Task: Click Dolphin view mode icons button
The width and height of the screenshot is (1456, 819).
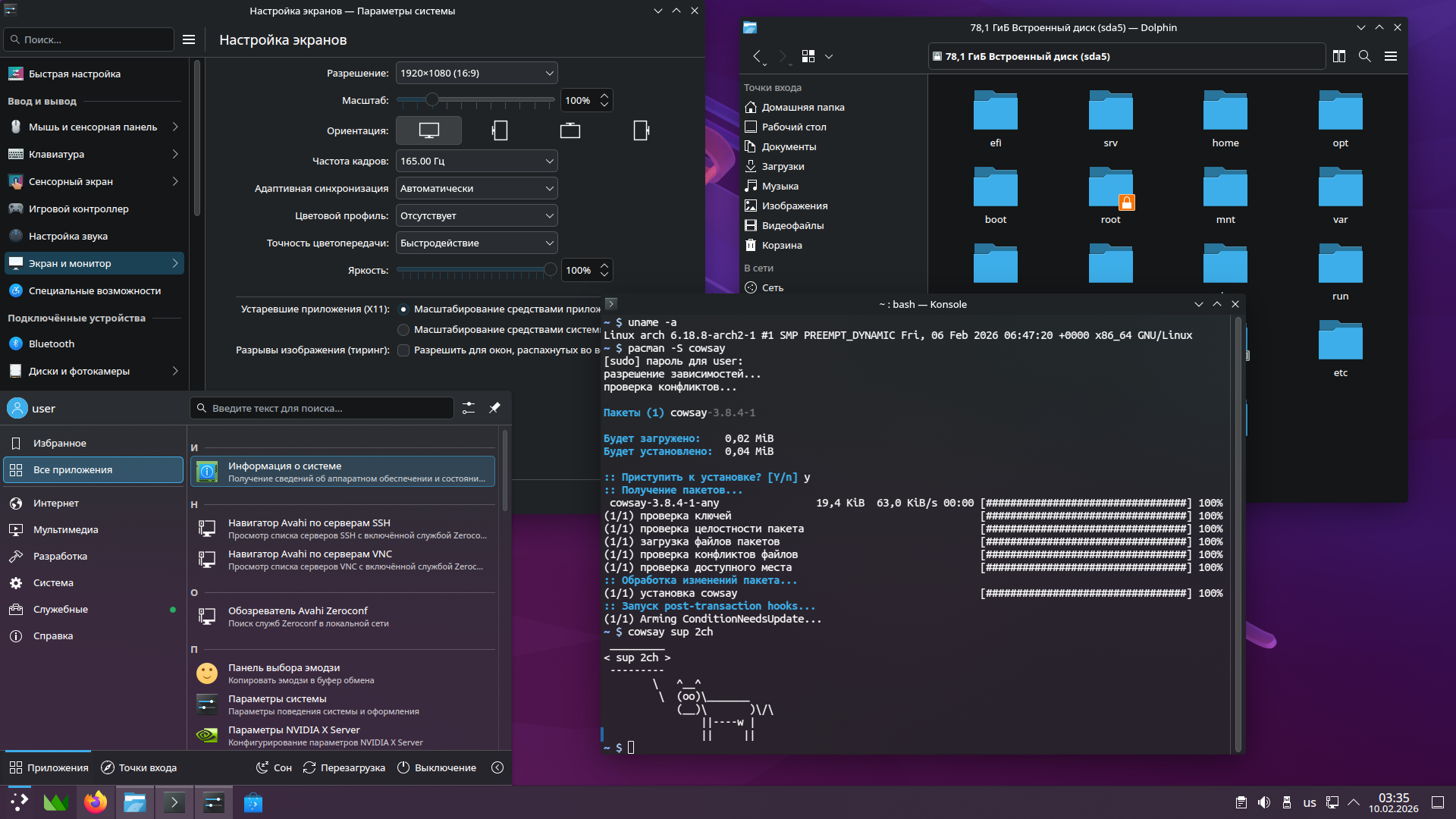Action: (x=808, y=56)
